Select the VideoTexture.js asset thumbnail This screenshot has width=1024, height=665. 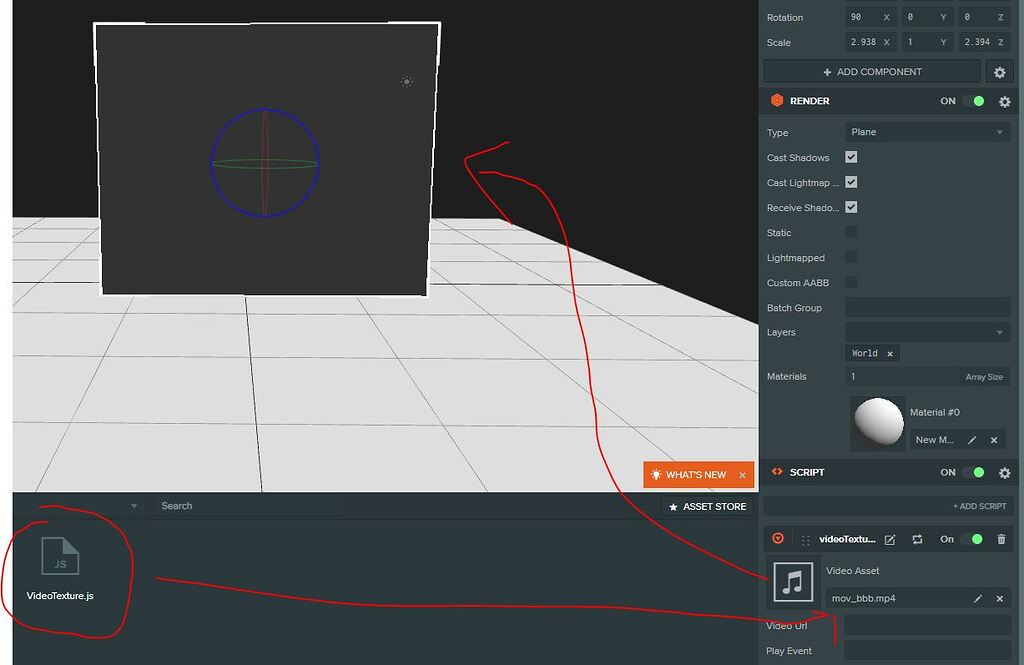click(x=61, y=558)
